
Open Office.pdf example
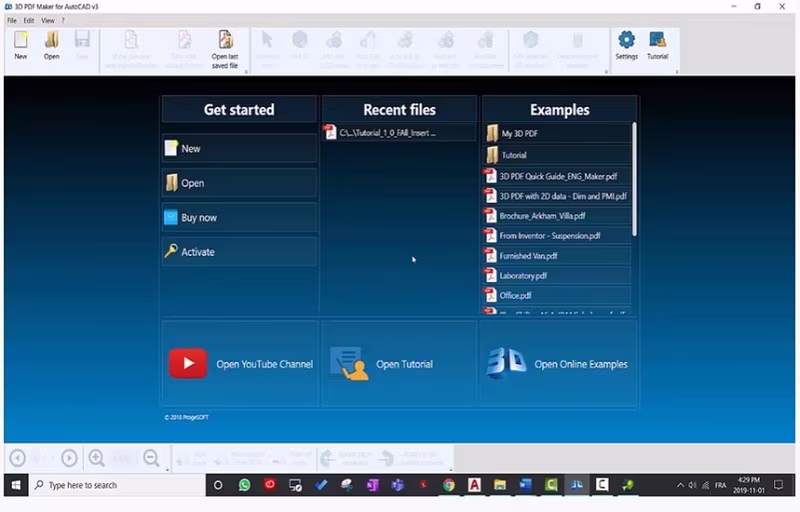[557, 295]
